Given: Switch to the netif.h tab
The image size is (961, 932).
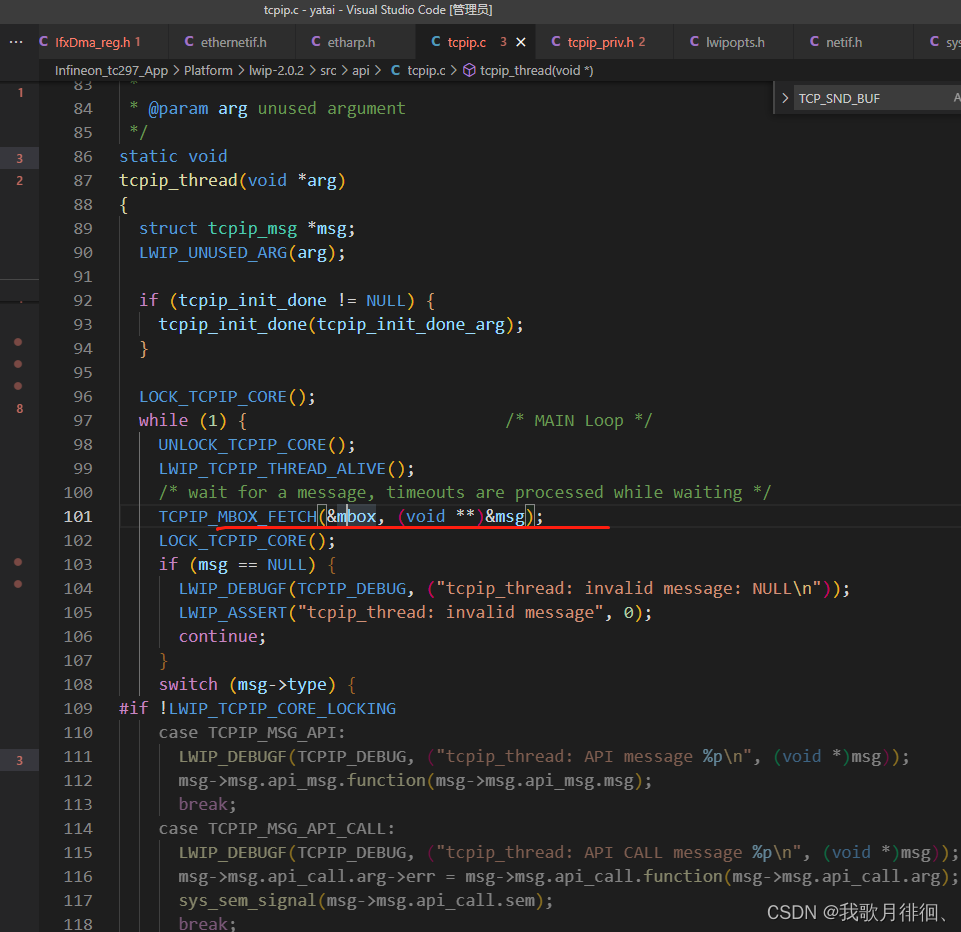Looking at the screenshot, I should pyautogui.click(x=844, y=42).
